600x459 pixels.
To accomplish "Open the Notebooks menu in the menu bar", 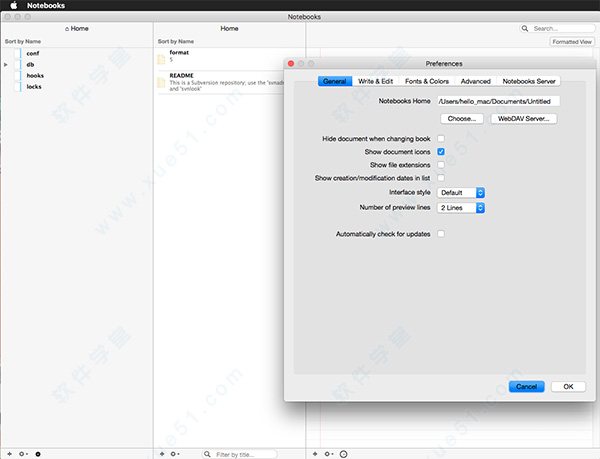I will tap(46, 5).
